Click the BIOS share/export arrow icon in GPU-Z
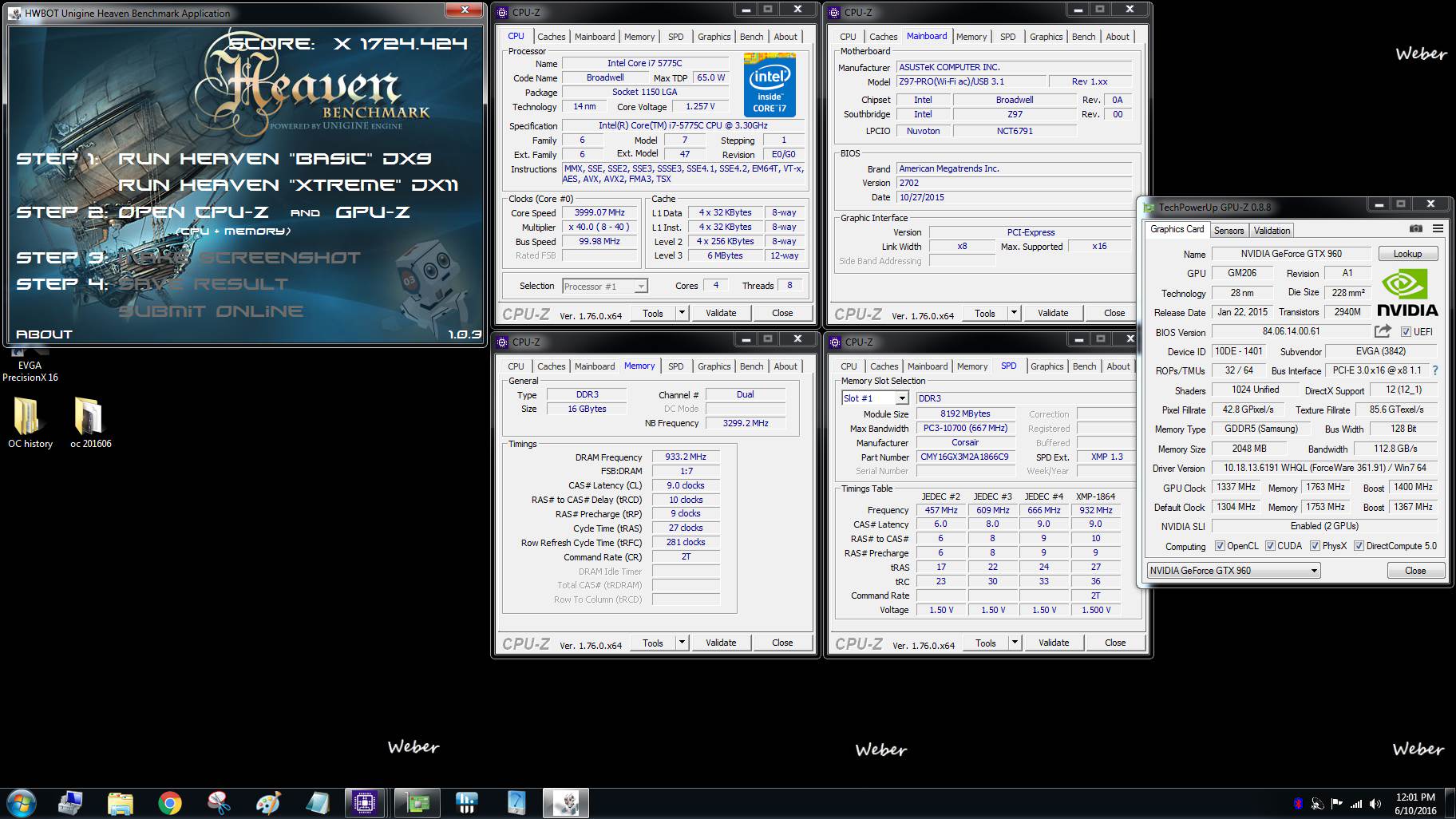The height and width of the screenshot is (819, 1456). click(1383, 331)
